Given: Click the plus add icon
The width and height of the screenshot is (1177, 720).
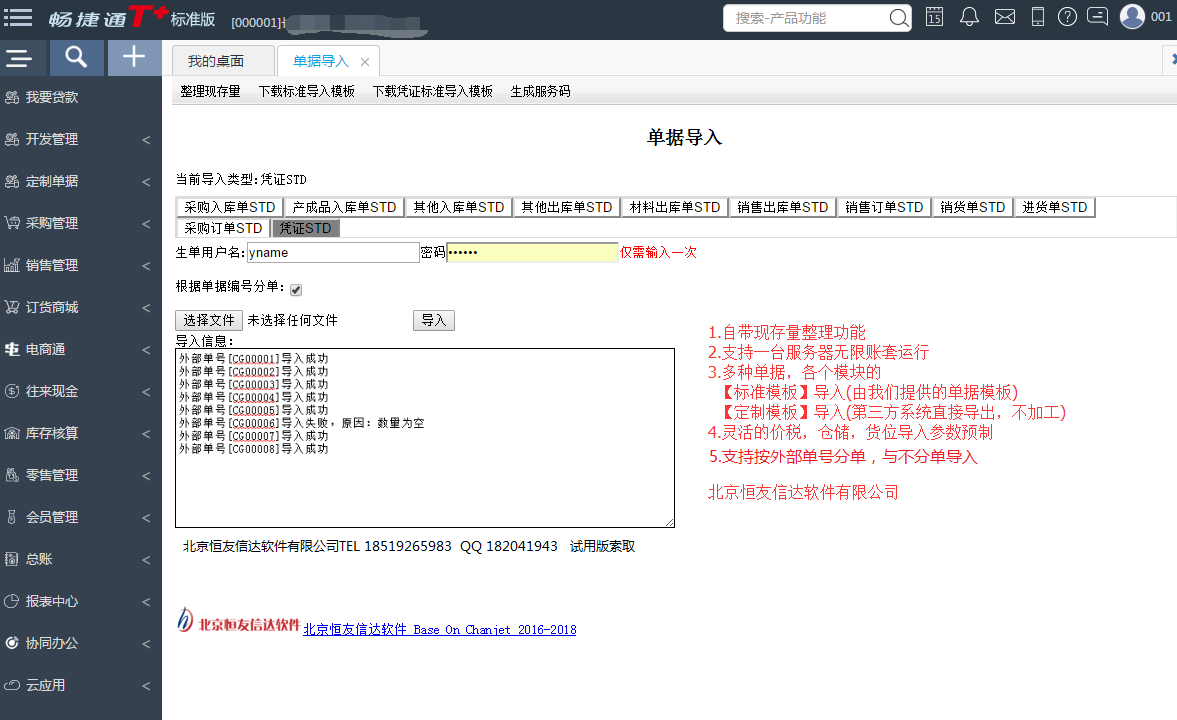Looking at the screenshot, I should tap(134, 57).
